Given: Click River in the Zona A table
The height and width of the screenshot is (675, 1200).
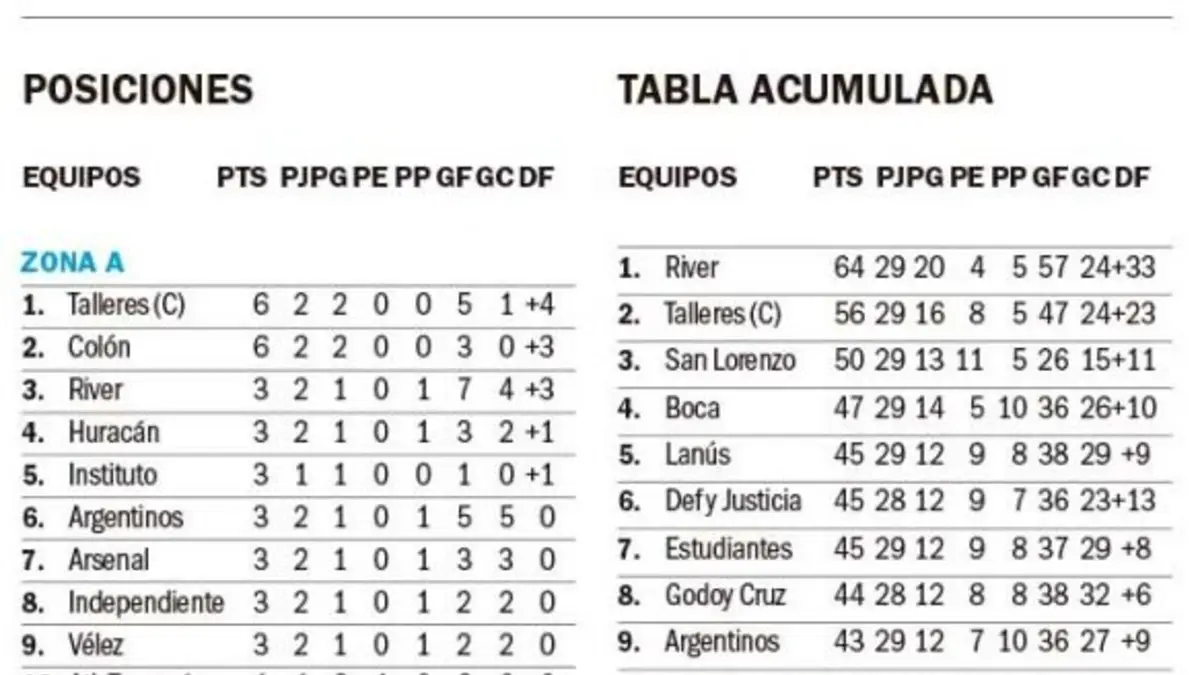Looking at the screenshot, I should coord(95,389).
